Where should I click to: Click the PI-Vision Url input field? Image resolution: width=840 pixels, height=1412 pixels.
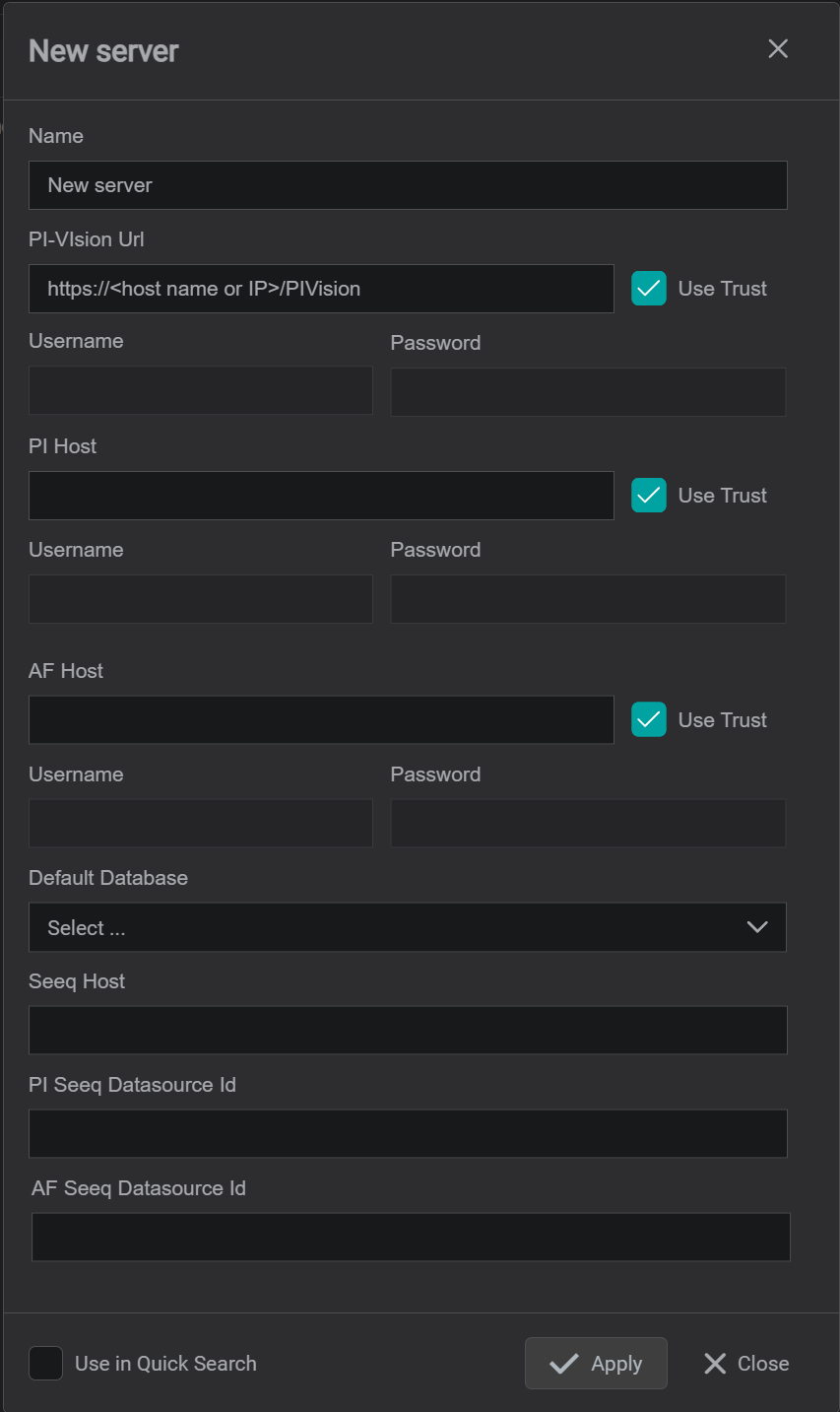point(321,289)
